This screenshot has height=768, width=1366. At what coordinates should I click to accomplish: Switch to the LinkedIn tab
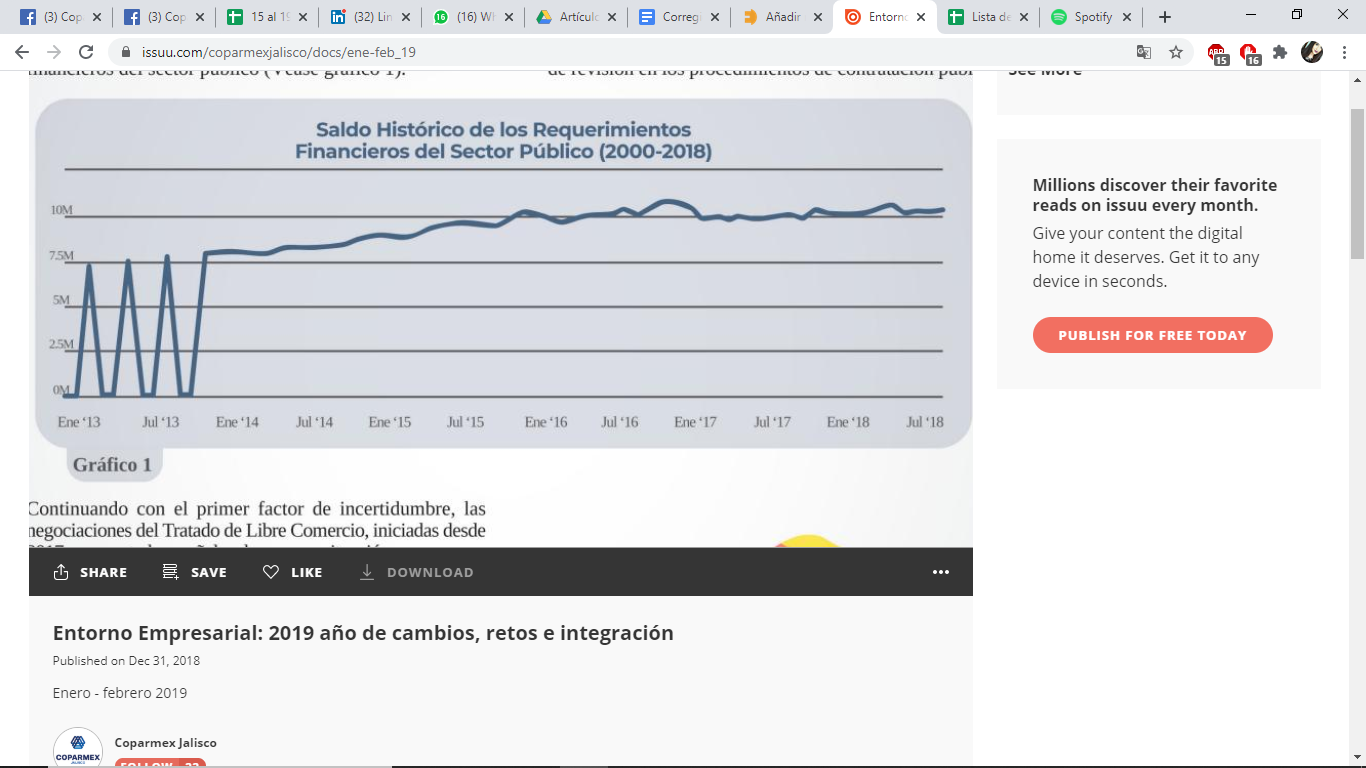point(362,17)
